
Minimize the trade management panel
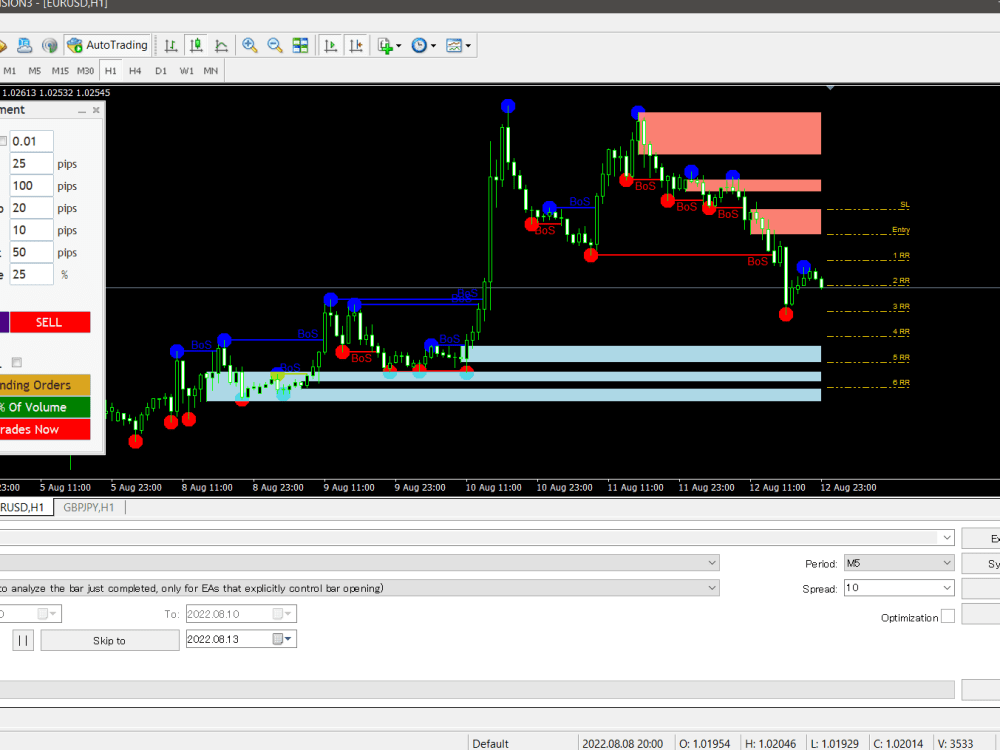(82, 110)
